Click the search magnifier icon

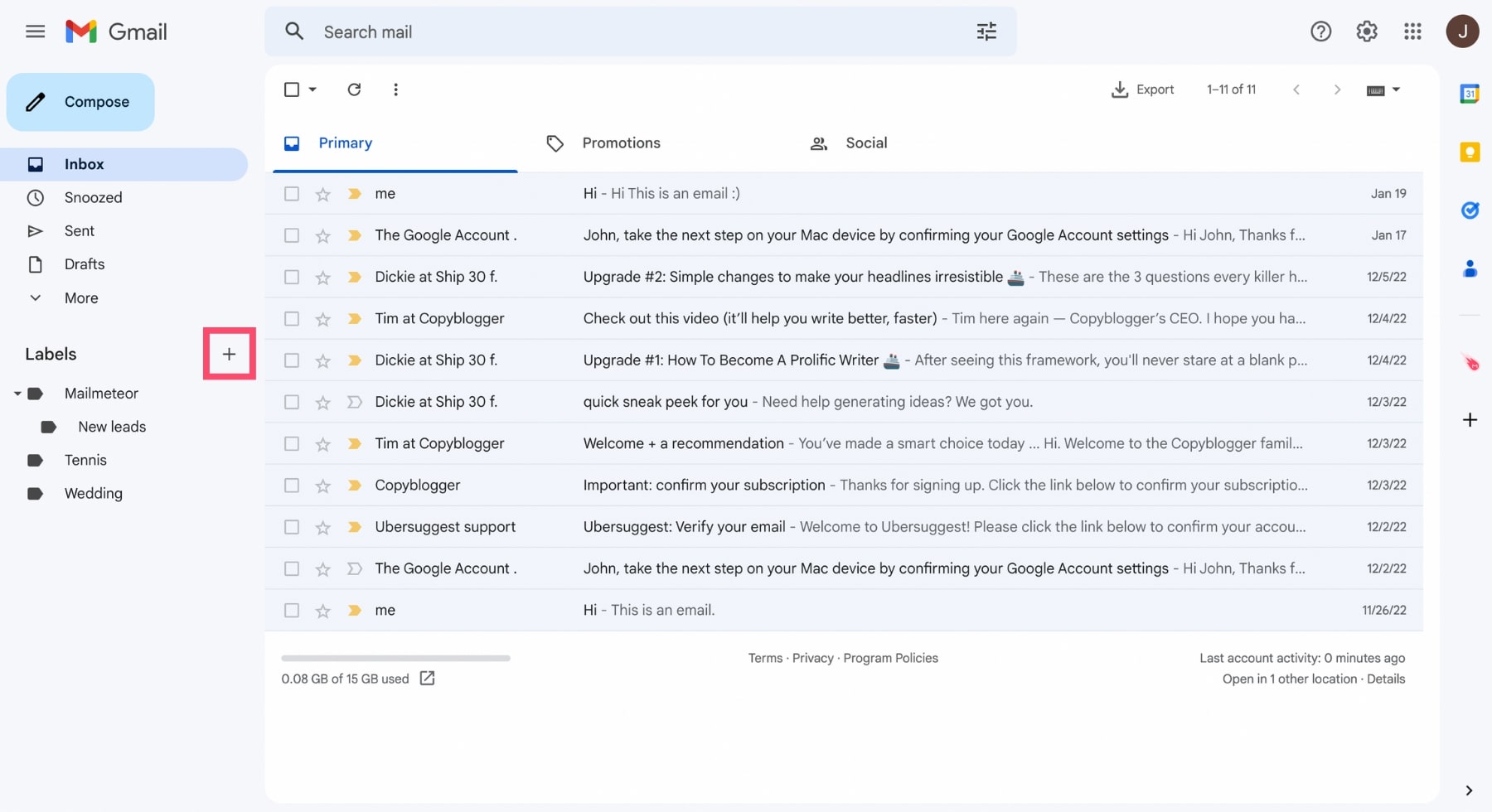pos(294,31)
